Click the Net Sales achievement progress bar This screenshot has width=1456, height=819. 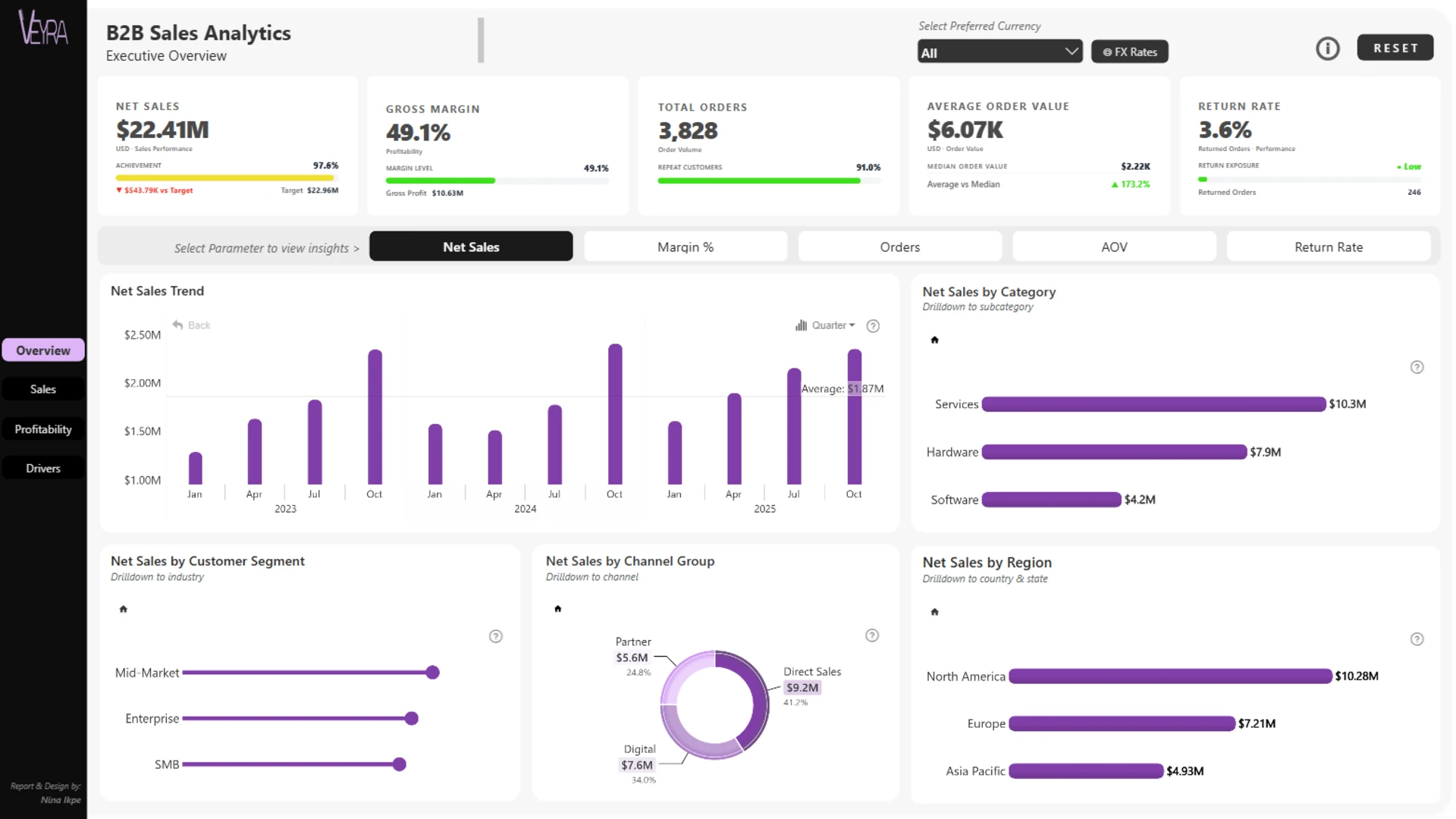click(227, 178)
